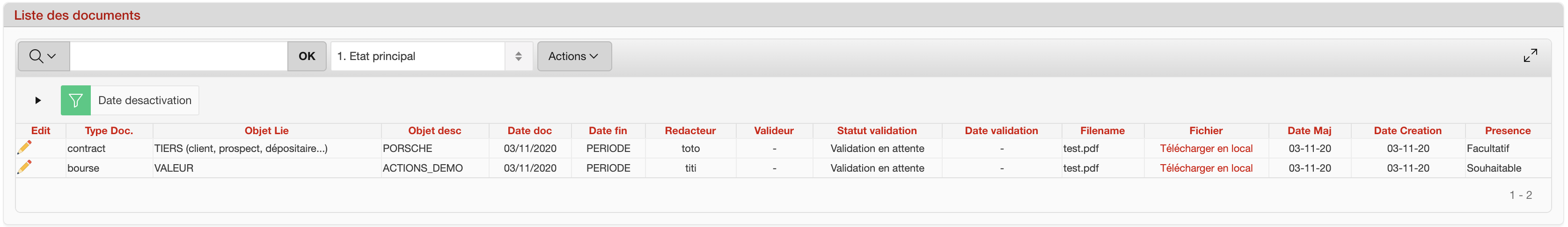Click the green filter icon
The width and height of the screenshot is (1568, 227).
(x=75, y=100)
